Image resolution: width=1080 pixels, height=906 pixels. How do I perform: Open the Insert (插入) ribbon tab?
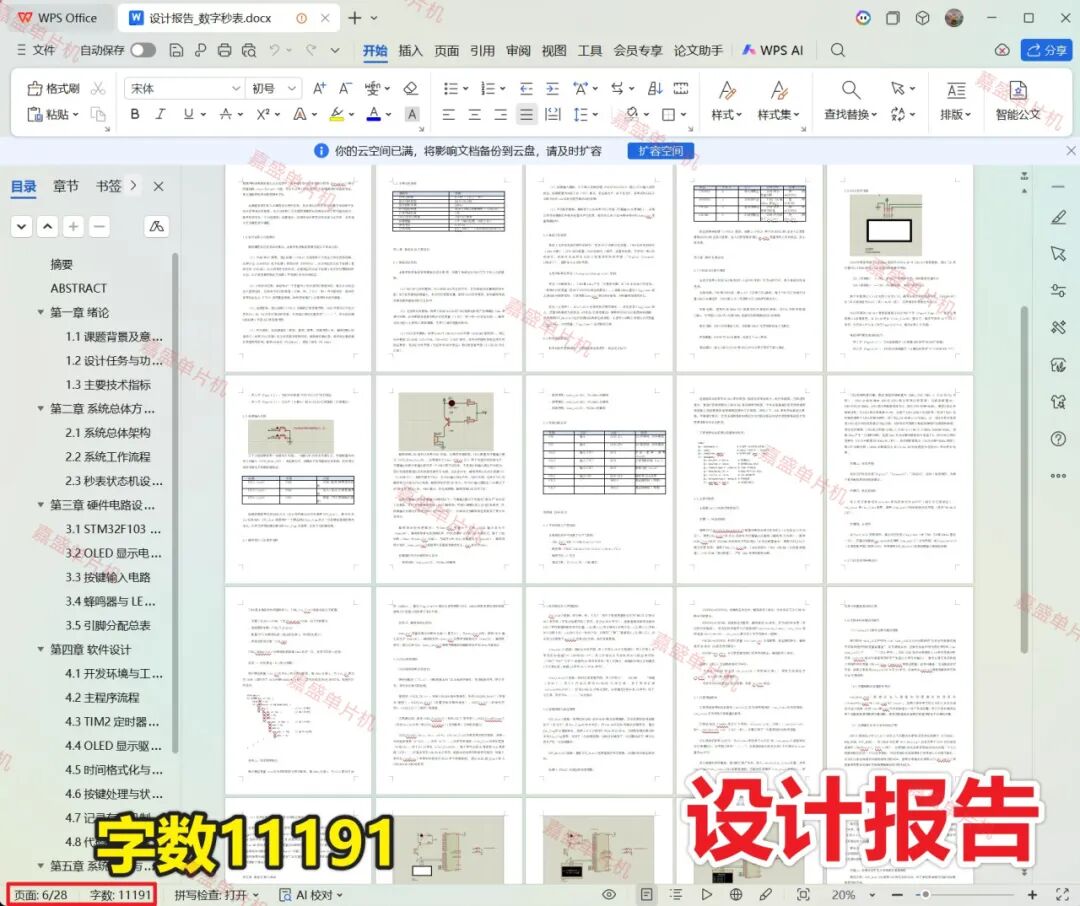[411, 50]
